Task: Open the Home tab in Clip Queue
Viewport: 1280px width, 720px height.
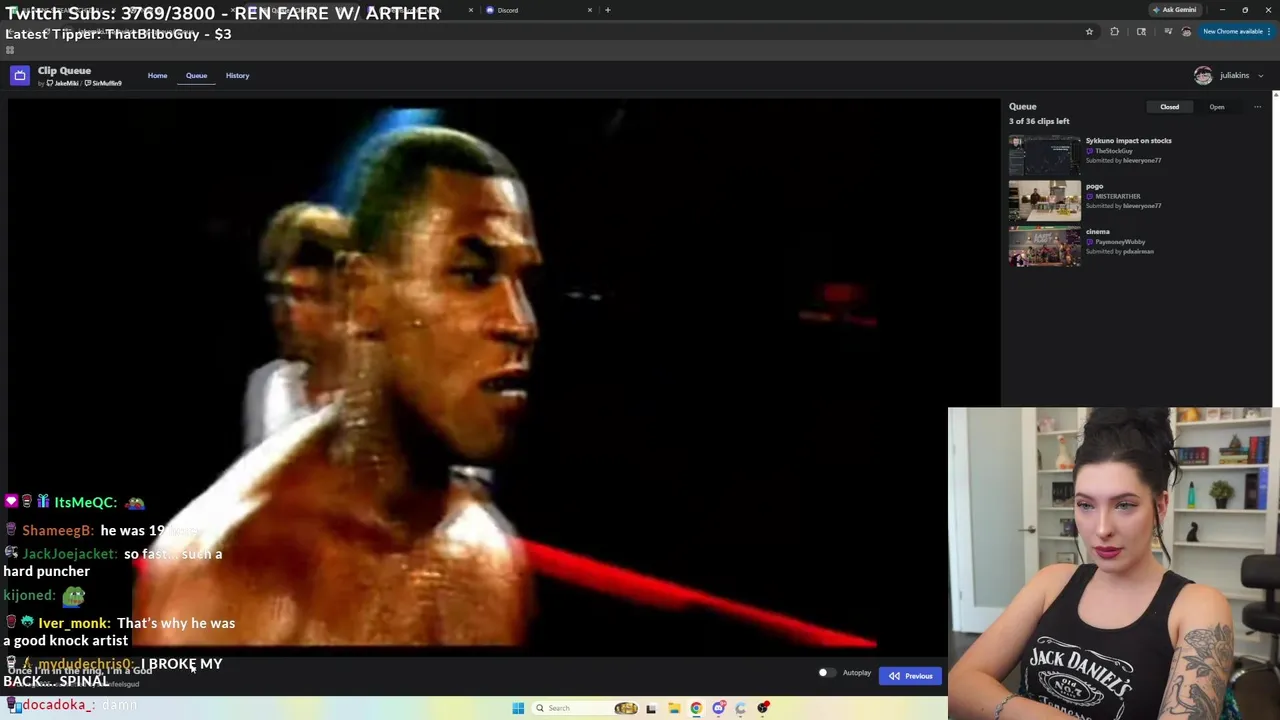Action: (157, 75)
